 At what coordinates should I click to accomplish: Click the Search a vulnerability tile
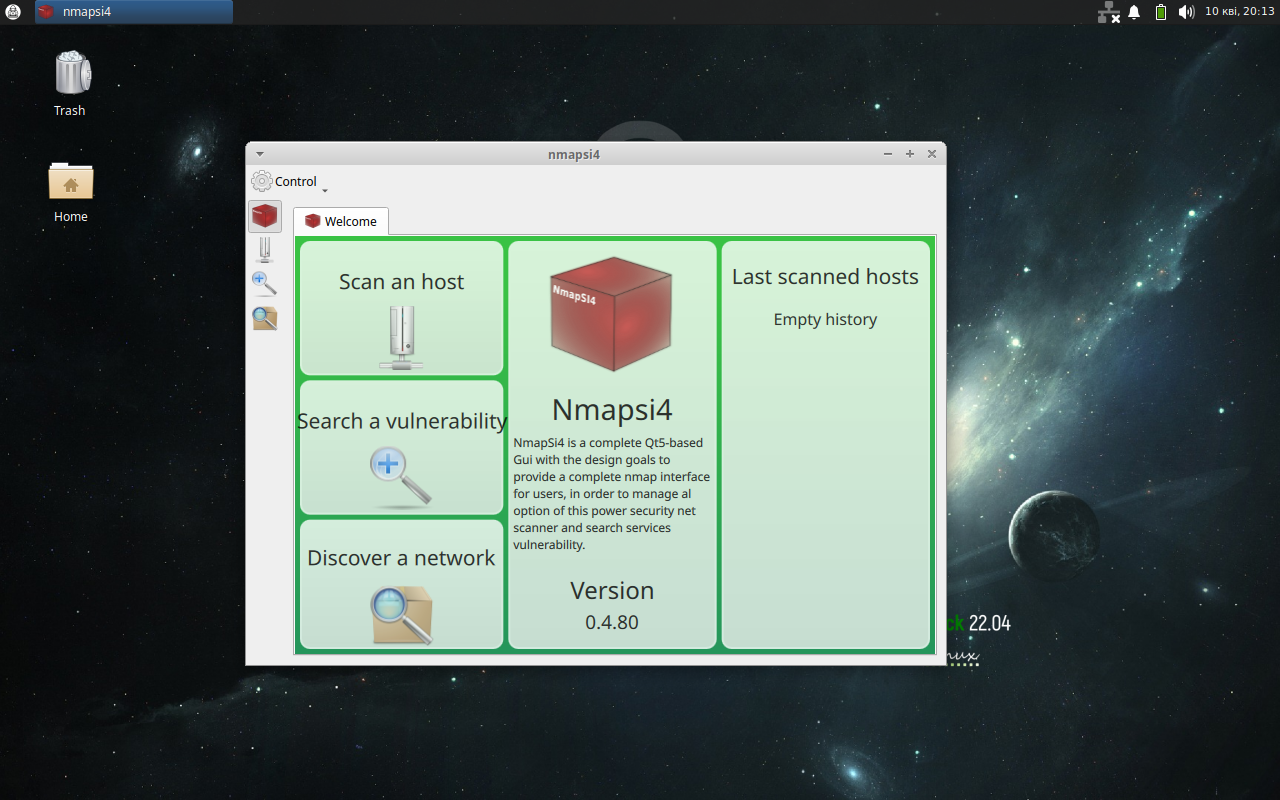(x=401, y=447)
